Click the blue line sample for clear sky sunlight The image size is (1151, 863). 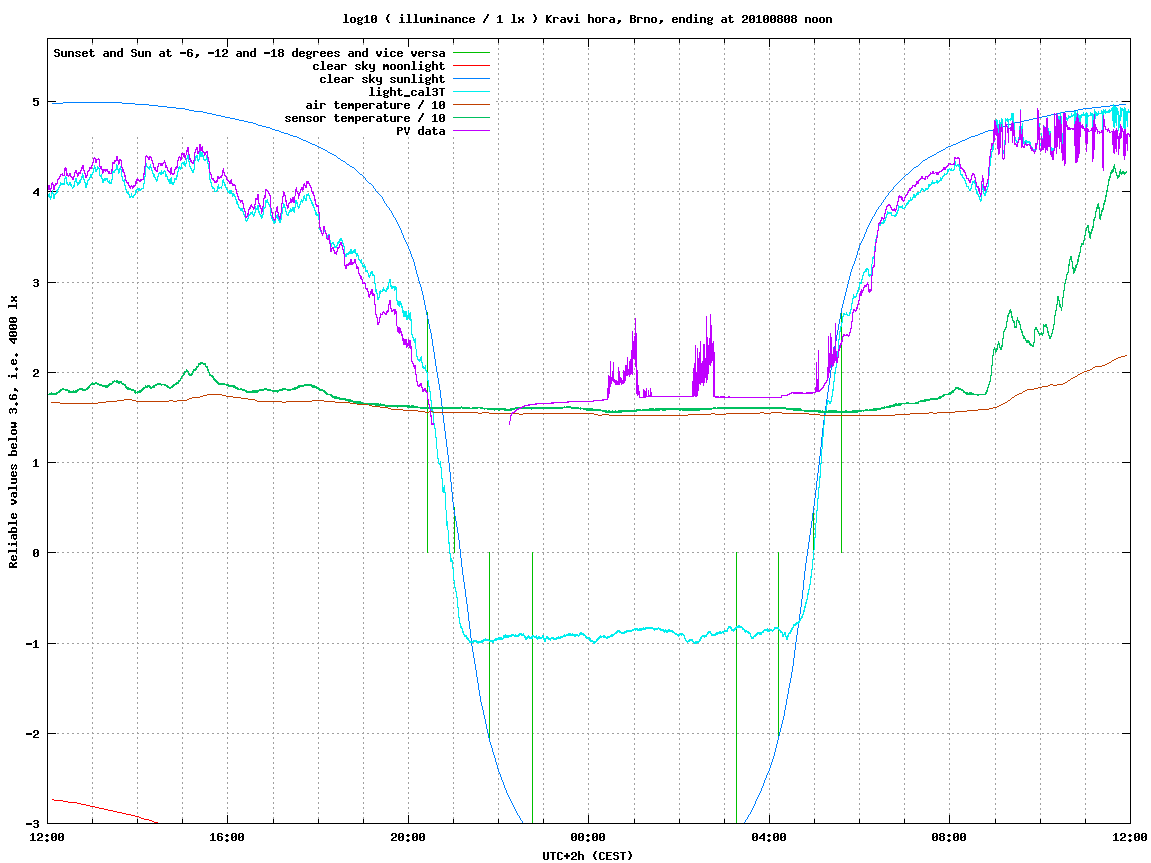pos(471,79)
